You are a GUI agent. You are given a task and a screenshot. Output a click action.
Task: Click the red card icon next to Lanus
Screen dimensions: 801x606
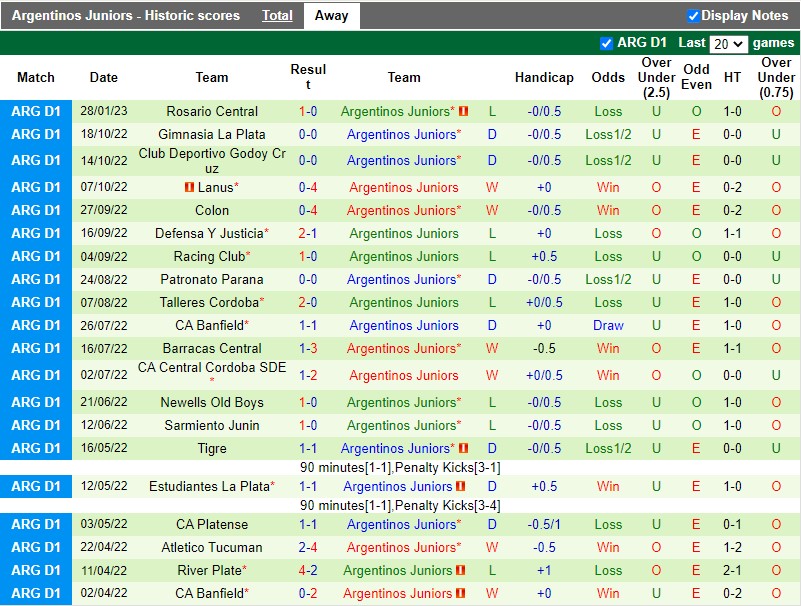[x=188, y=187]
